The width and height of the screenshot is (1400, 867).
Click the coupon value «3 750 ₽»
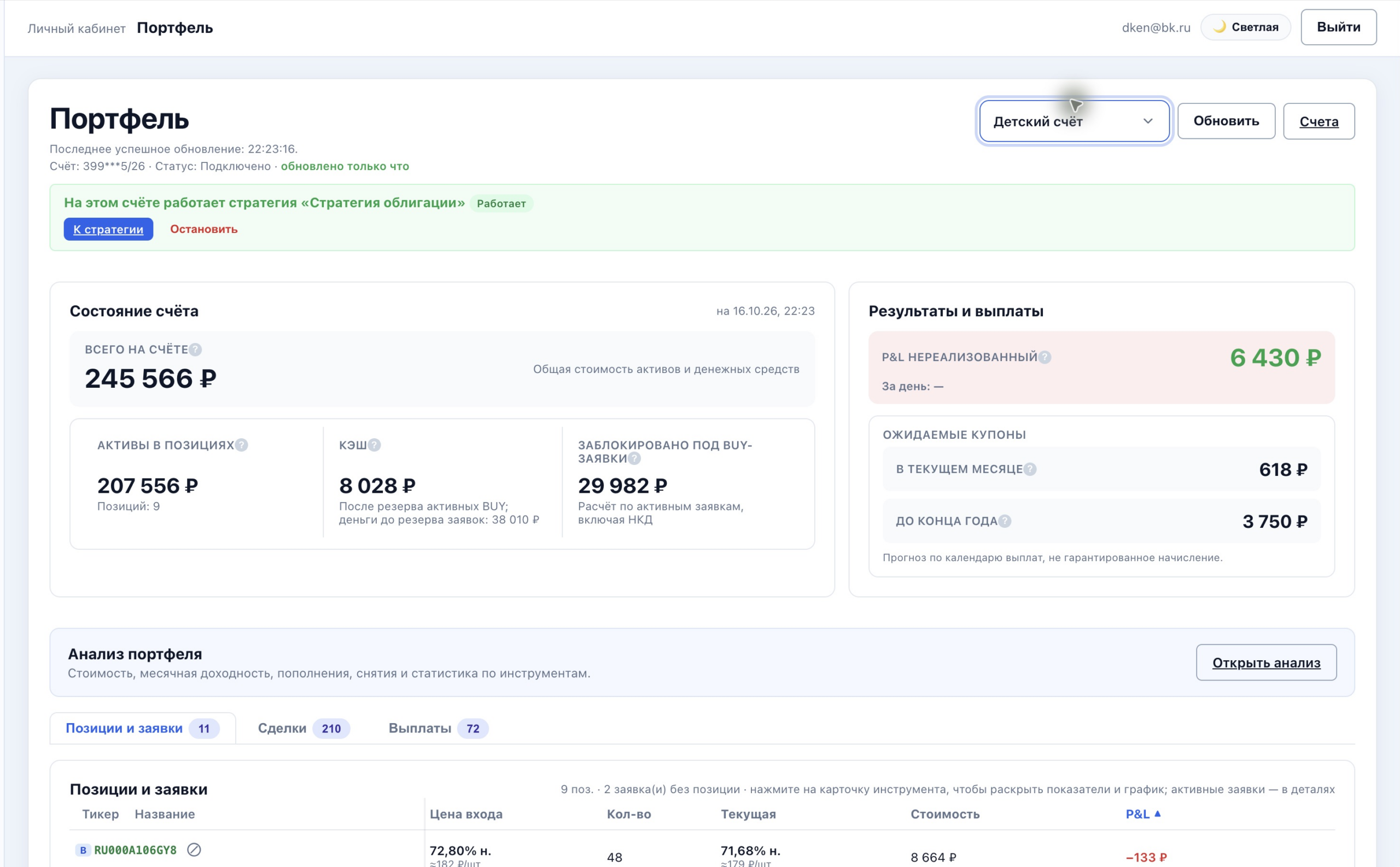click(1274, 521)
